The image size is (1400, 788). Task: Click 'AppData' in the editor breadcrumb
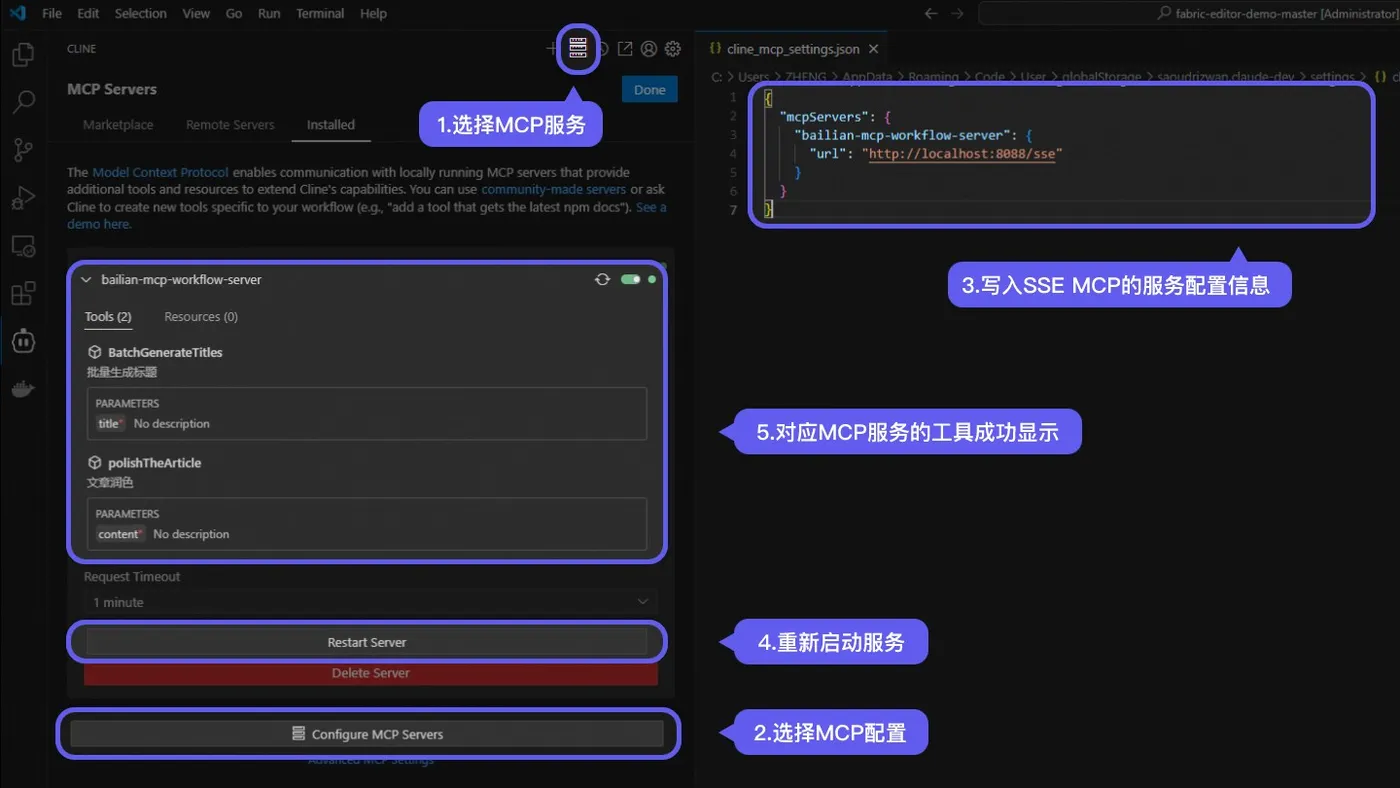tap(868, 77)
